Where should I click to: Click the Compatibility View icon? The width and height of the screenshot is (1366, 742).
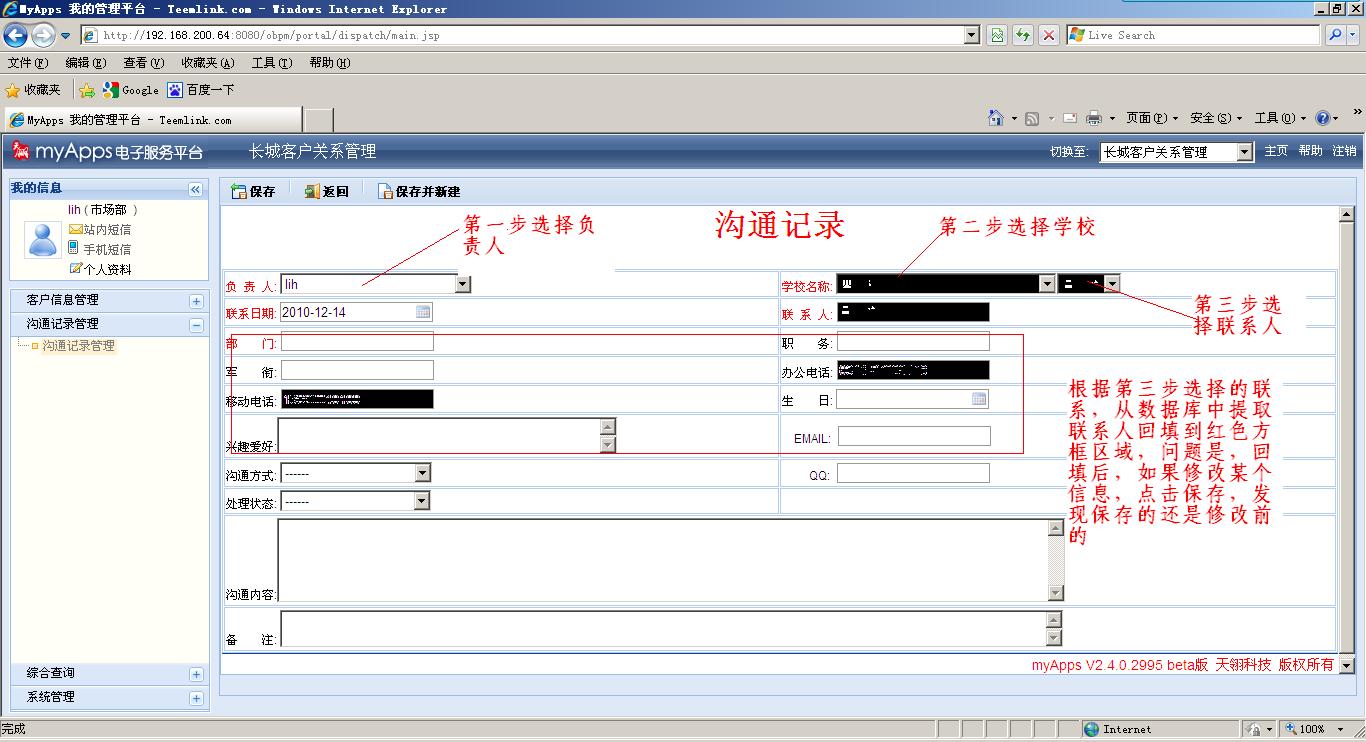point(997,35)
